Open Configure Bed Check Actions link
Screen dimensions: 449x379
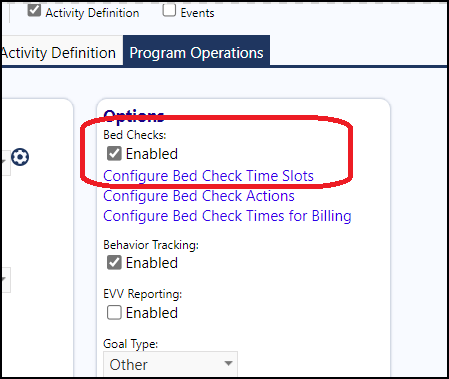199,196
